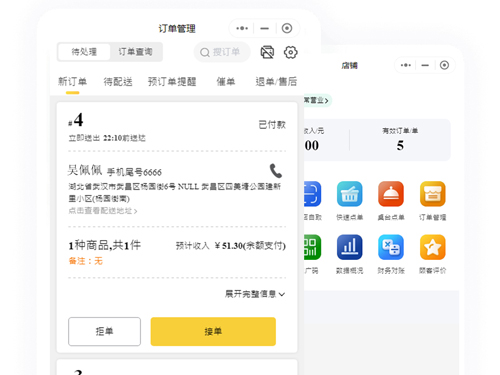The height and width of the screenshot is (375, 500).
Task: Select the 退单/售后 tab
Action: tap(276, 82)
